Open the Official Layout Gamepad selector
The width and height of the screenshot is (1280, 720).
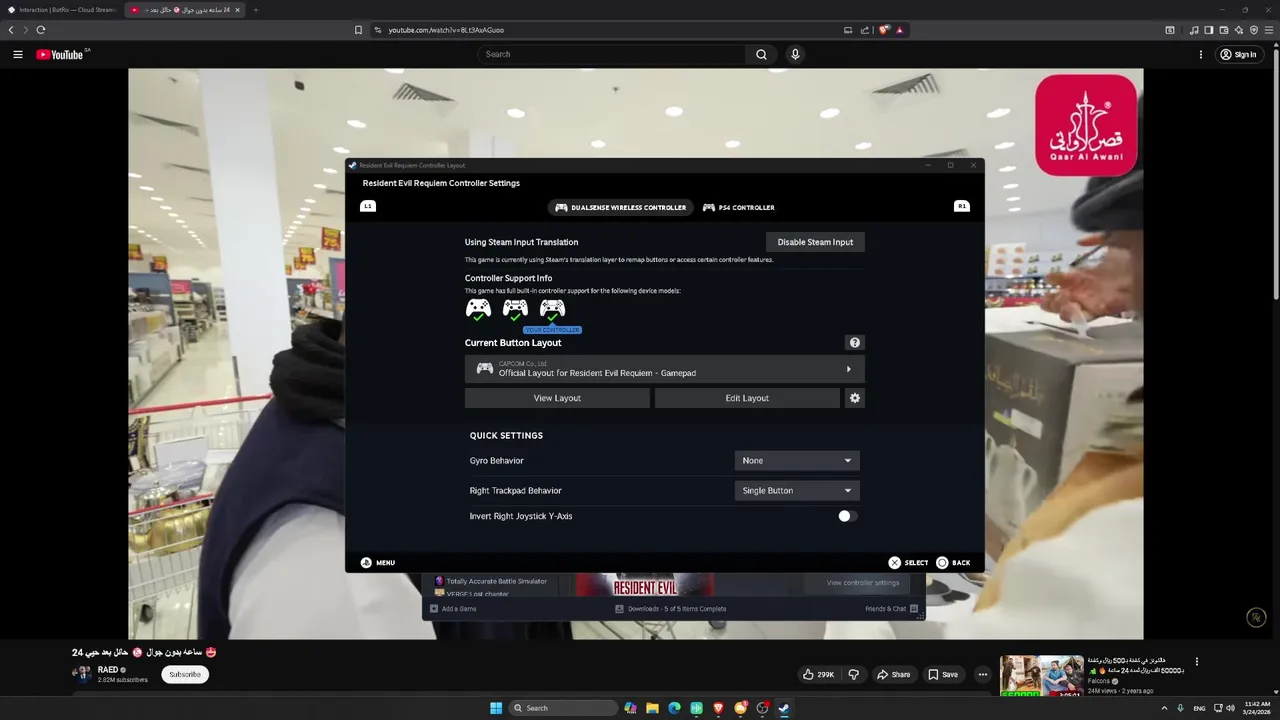tap(665, 369)
